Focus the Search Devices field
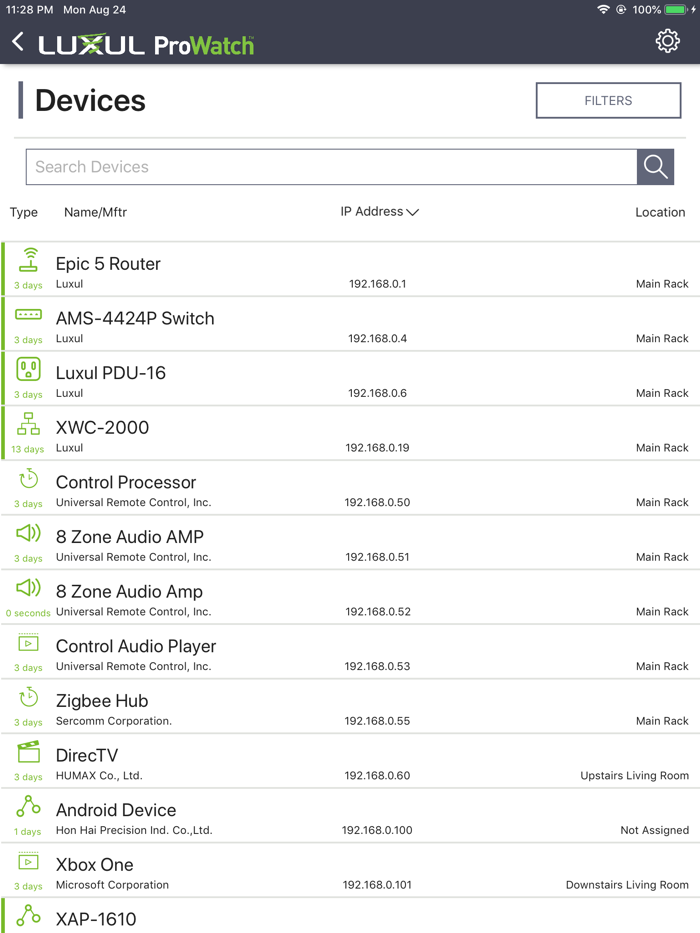The width and height of the screenshot is (700, 933). 331,167
